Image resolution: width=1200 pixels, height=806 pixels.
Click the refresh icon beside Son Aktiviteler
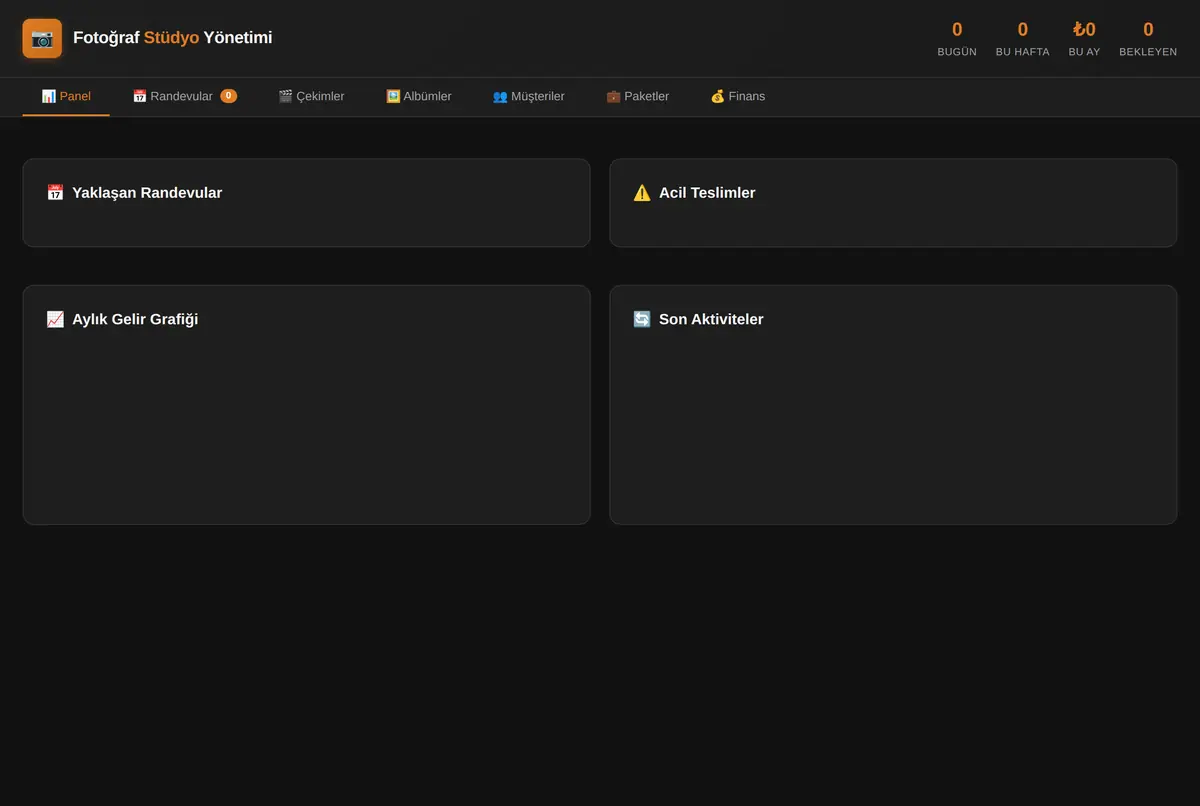pos(642,319)
